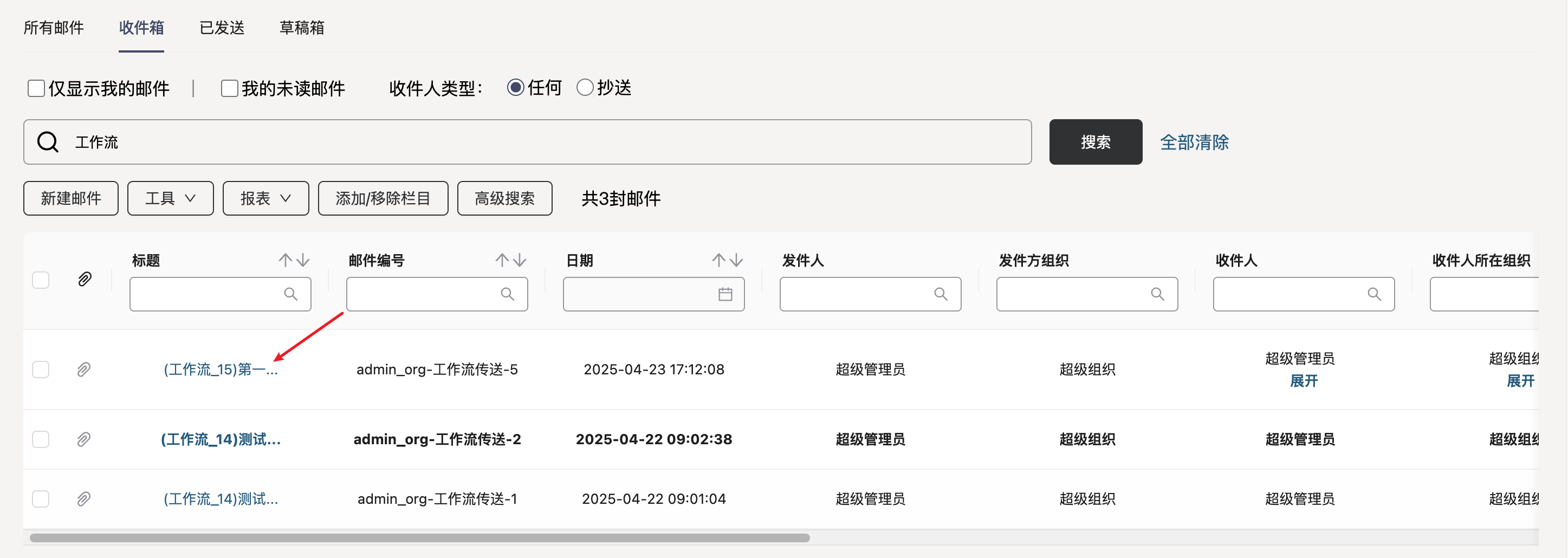Click search icon in 发件人 filter box

click(941, 295)
